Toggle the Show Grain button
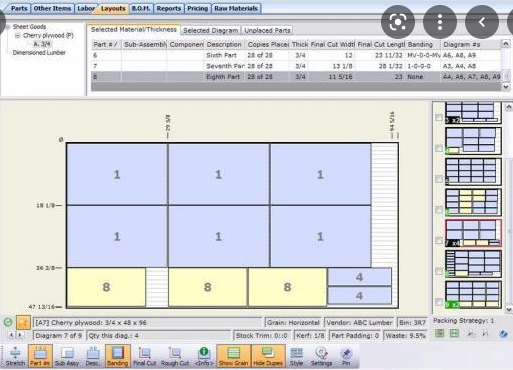 (x=233, y=356)
